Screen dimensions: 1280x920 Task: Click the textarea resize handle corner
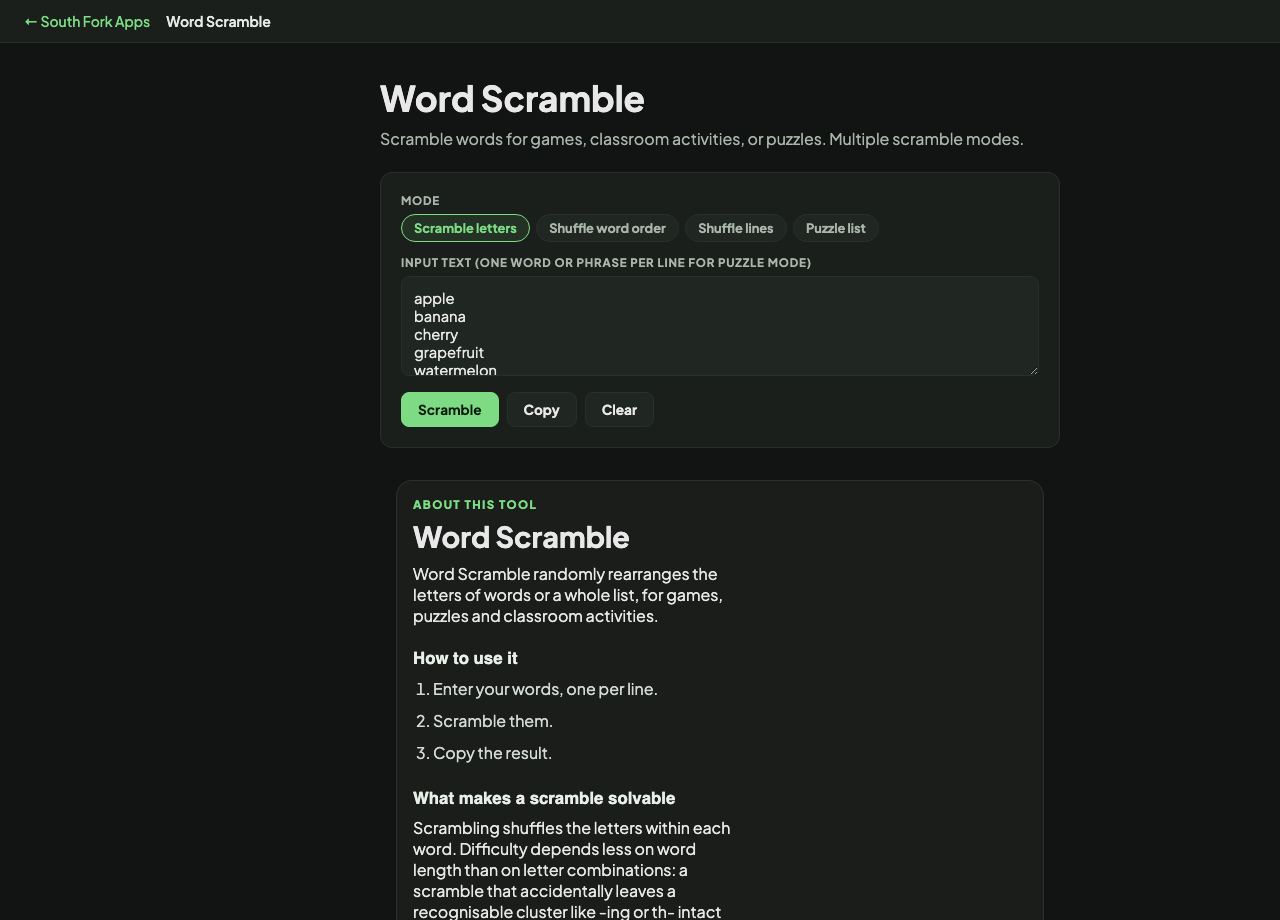tap(1032, 369)
